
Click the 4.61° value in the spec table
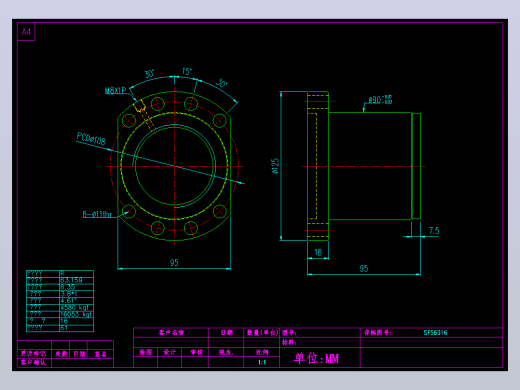tap(68, 301)
